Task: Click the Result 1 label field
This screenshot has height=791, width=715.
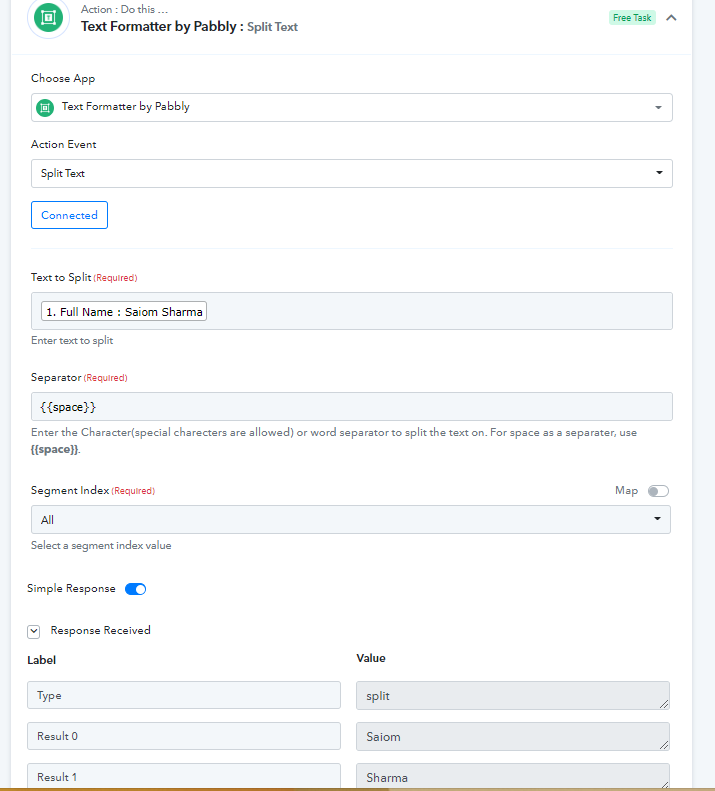Action: [x=184, y=776]
